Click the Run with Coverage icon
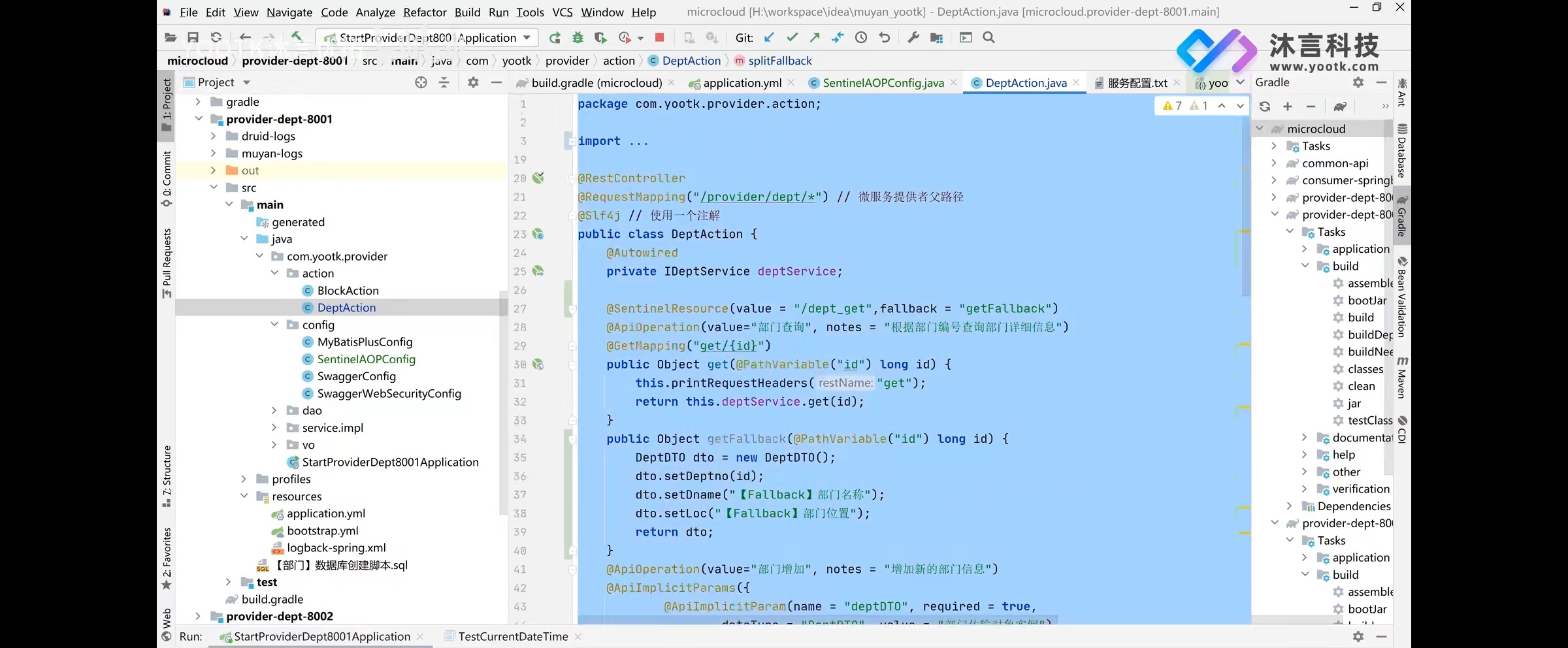 click(600, 38)
